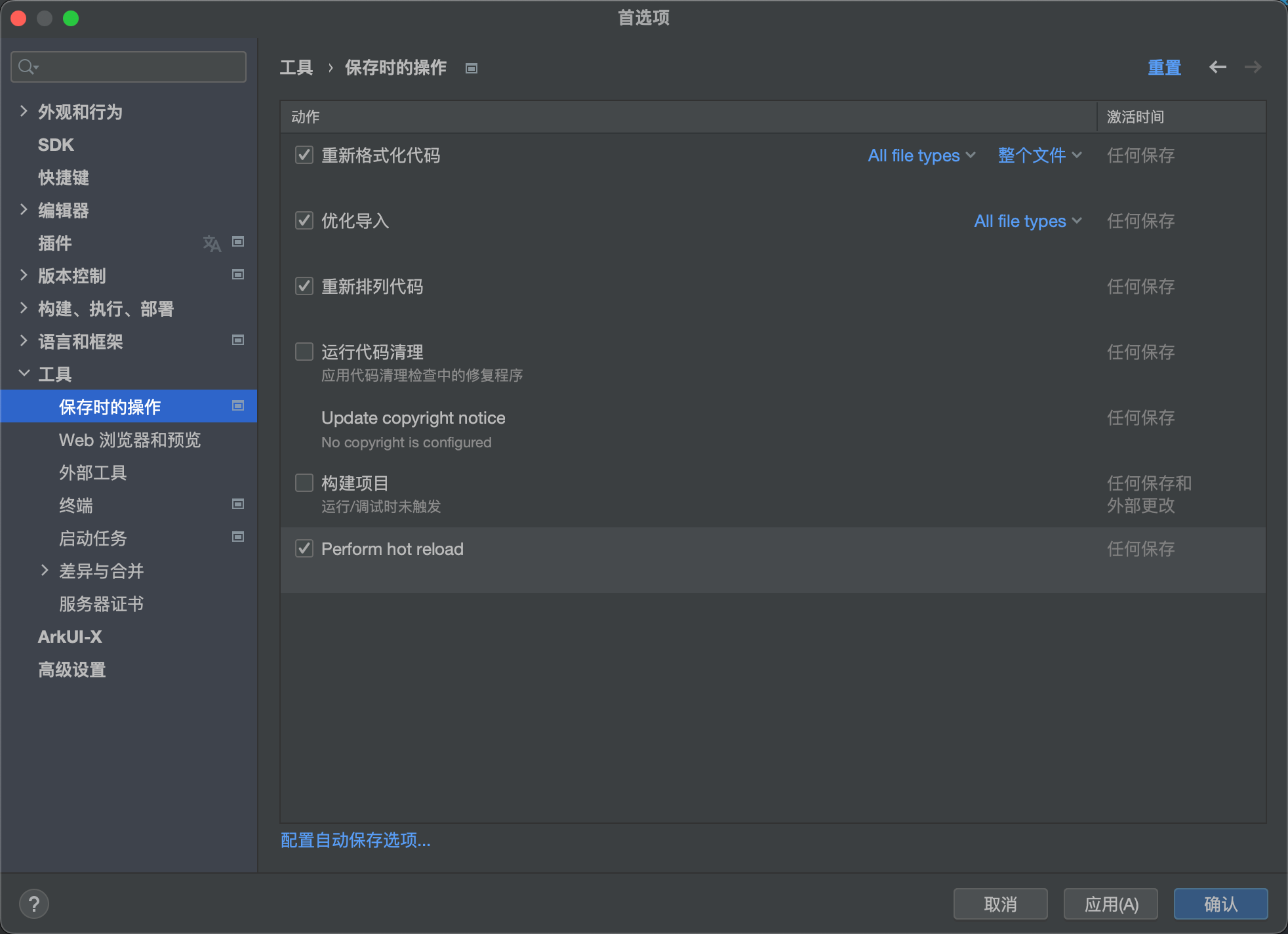Image resolution: width=1288 pixels, height=934 pixels.
Task: Click 应用代码清理检查中的修复程序 description
Action: pyautogui.click(x=422, y=375)
